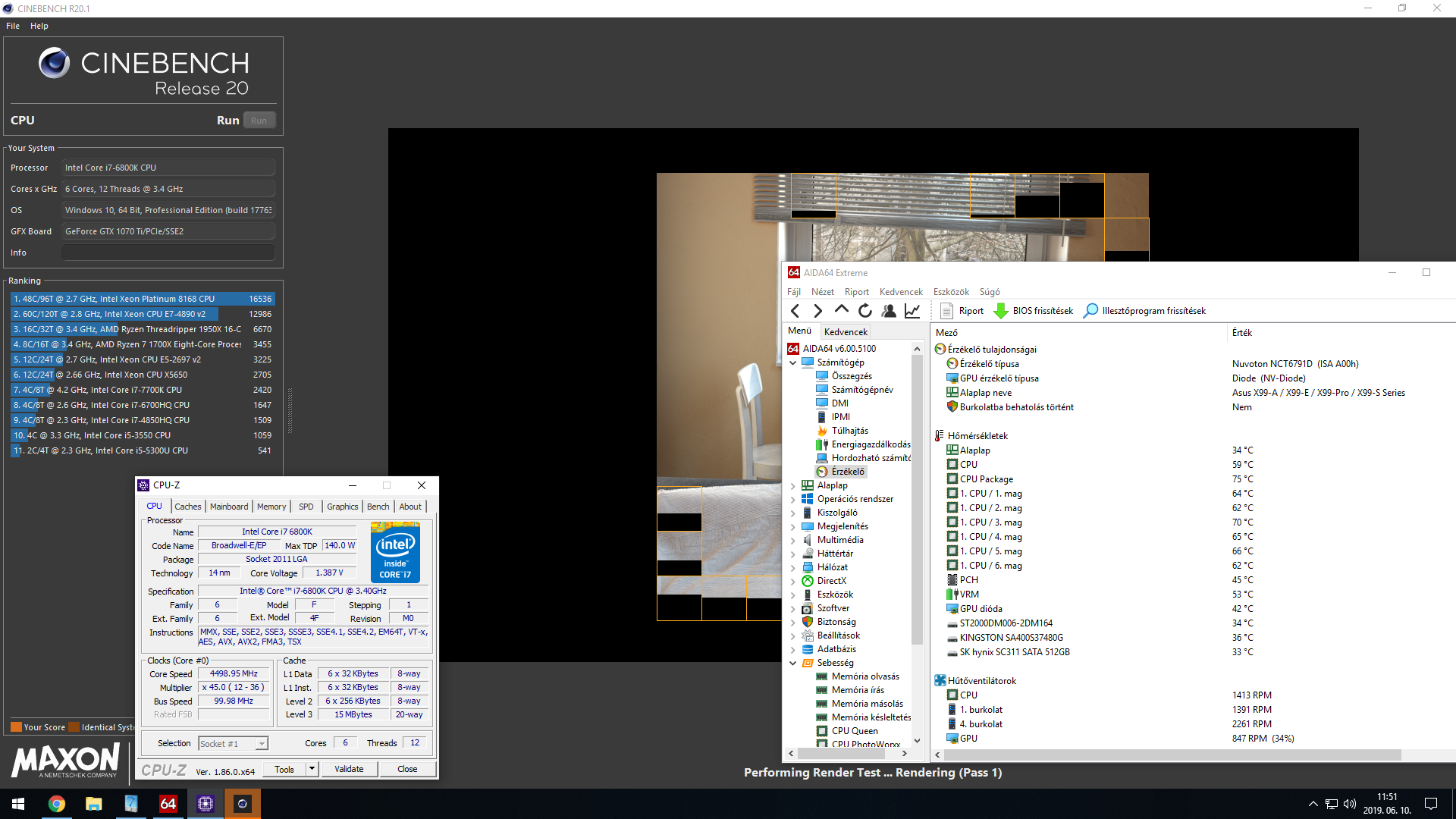Switch to CPU-Z Caches tab
Screen dimensions: 1456x819
(x=187, y=507)
